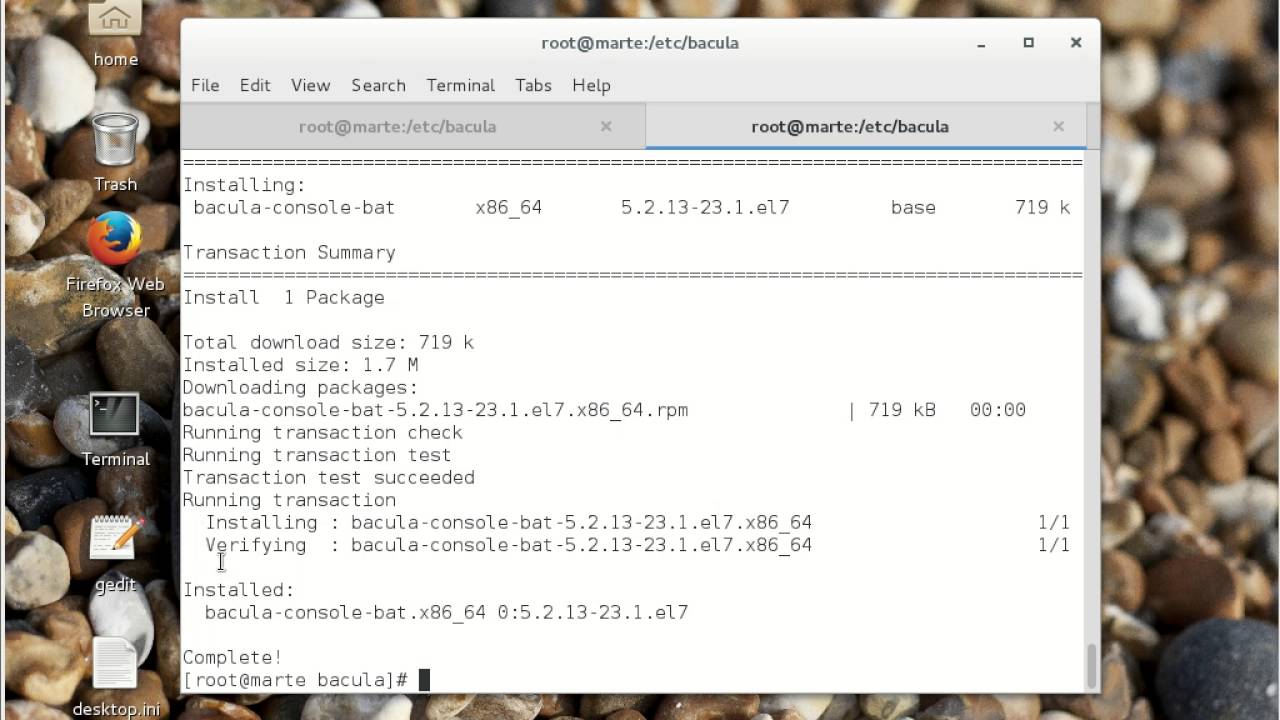Click the 'Downloading packages:' line
This screenshot has width=1280, height=720.
click(300, 387)
